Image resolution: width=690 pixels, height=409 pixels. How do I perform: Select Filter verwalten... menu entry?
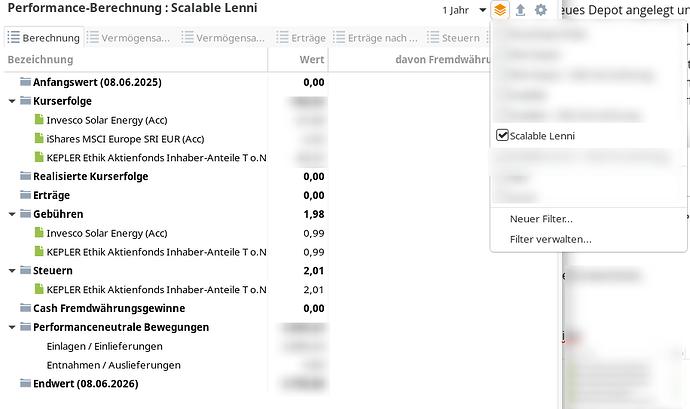(x=551, y=239)
